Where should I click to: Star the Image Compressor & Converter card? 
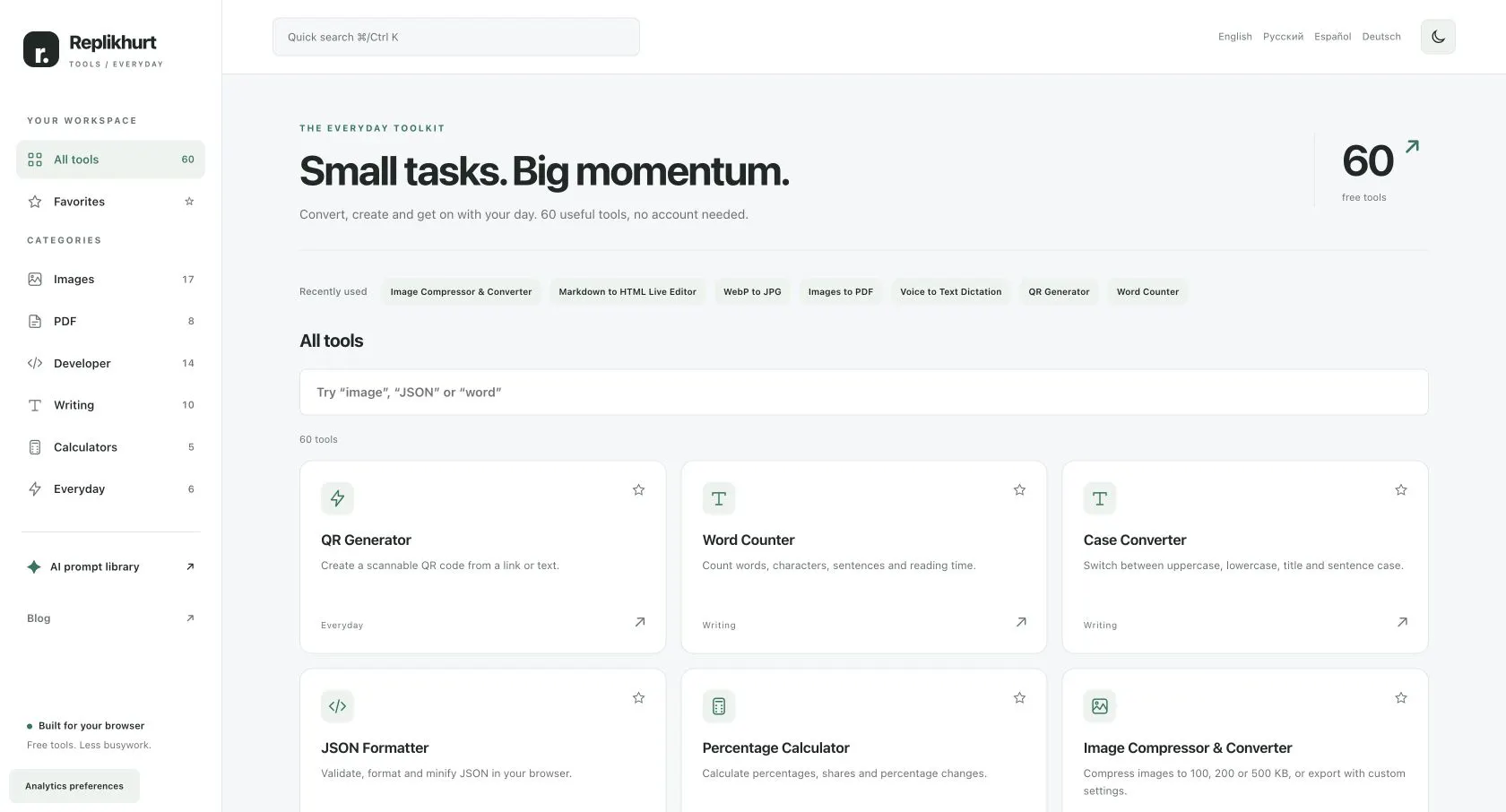tap(1401, 698)
